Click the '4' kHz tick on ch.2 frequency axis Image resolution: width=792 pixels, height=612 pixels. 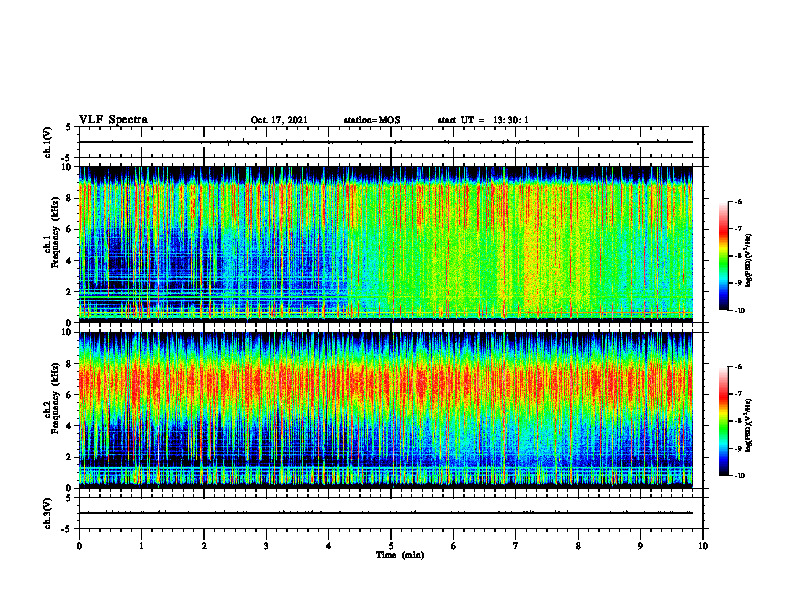(x=70, y=426)
